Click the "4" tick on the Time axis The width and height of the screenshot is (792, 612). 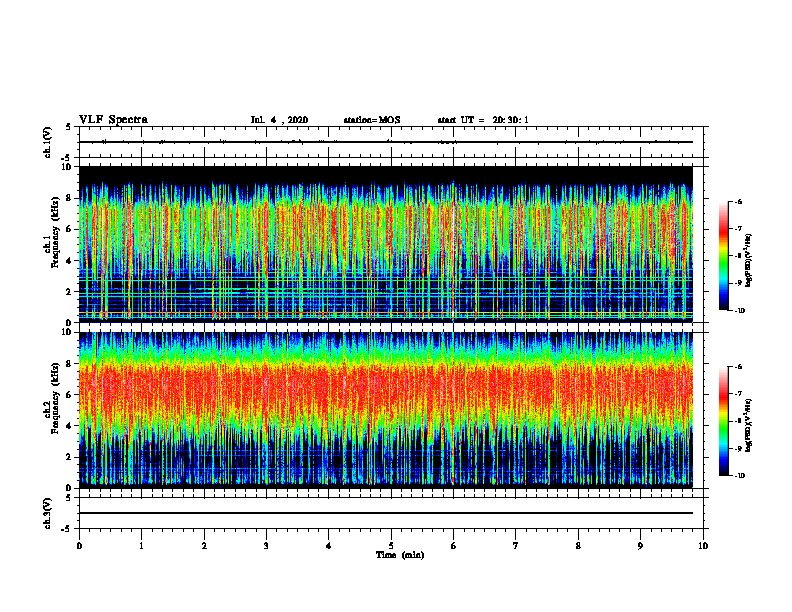pyautogui.click(x=329, y=546)
